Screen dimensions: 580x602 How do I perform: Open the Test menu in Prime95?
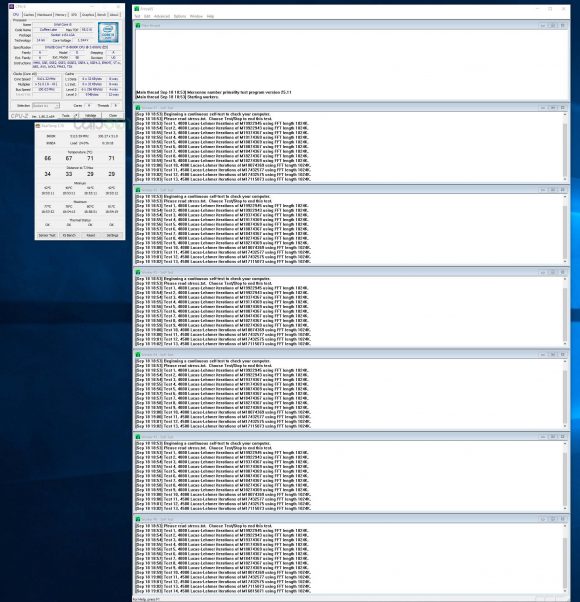tap(137, 16)
